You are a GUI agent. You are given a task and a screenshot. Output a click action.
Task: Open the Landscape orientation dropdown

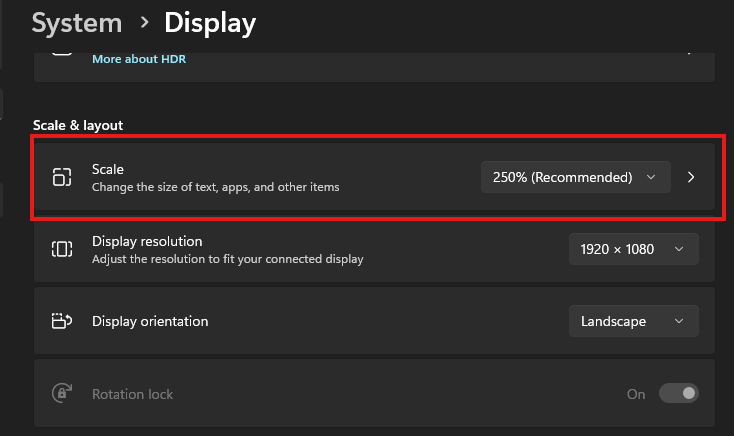pyautogui.click(x=634, y=321)
